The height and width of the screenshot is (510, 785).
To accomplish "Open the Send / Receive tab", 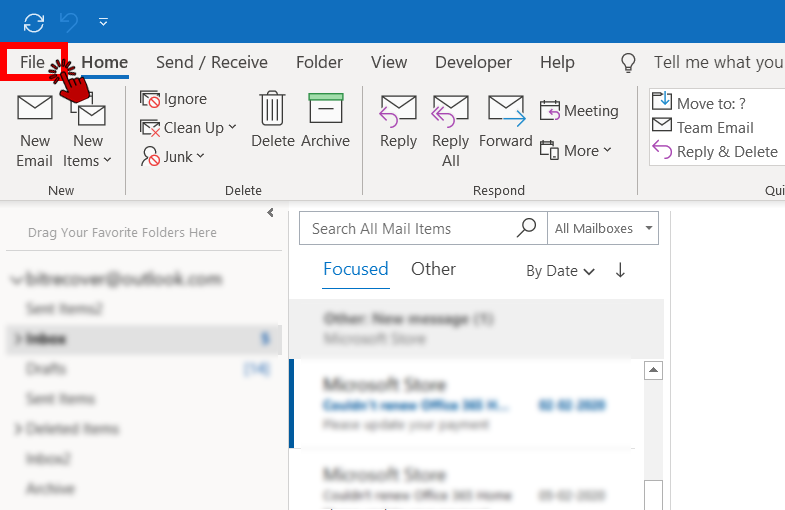I will pos(212,62).
